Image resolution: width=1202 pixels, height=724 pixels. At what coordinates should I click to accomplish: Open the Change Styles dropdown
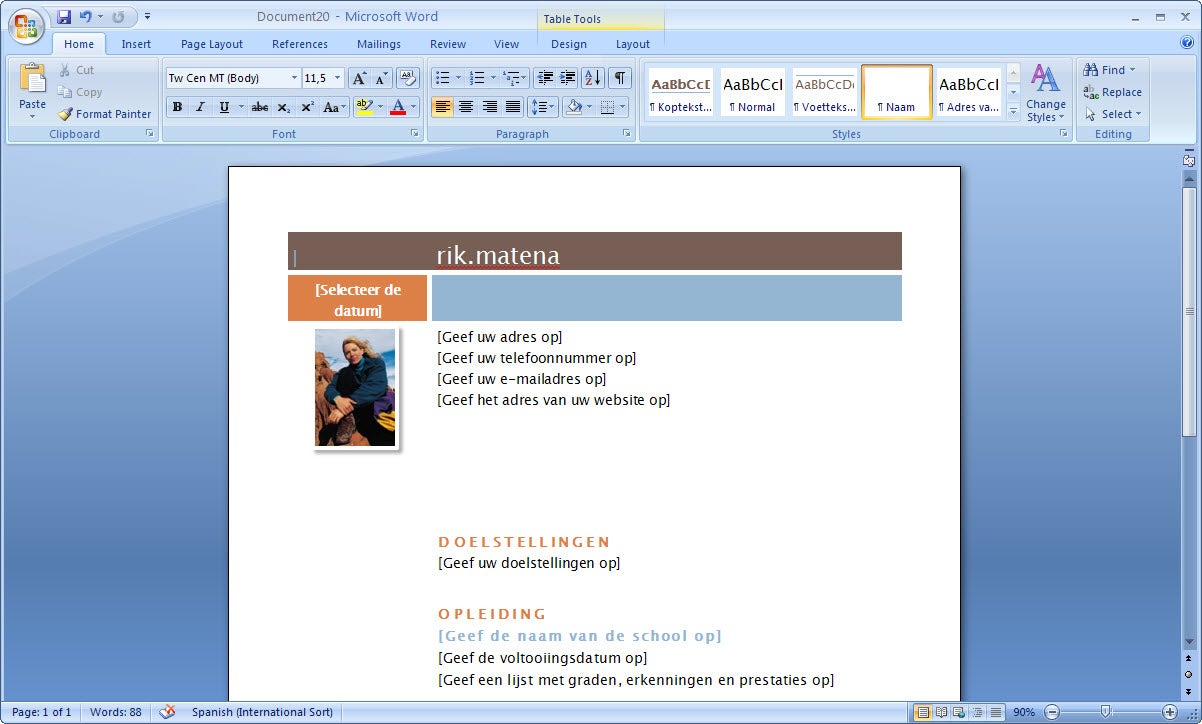pos(1045,92)
